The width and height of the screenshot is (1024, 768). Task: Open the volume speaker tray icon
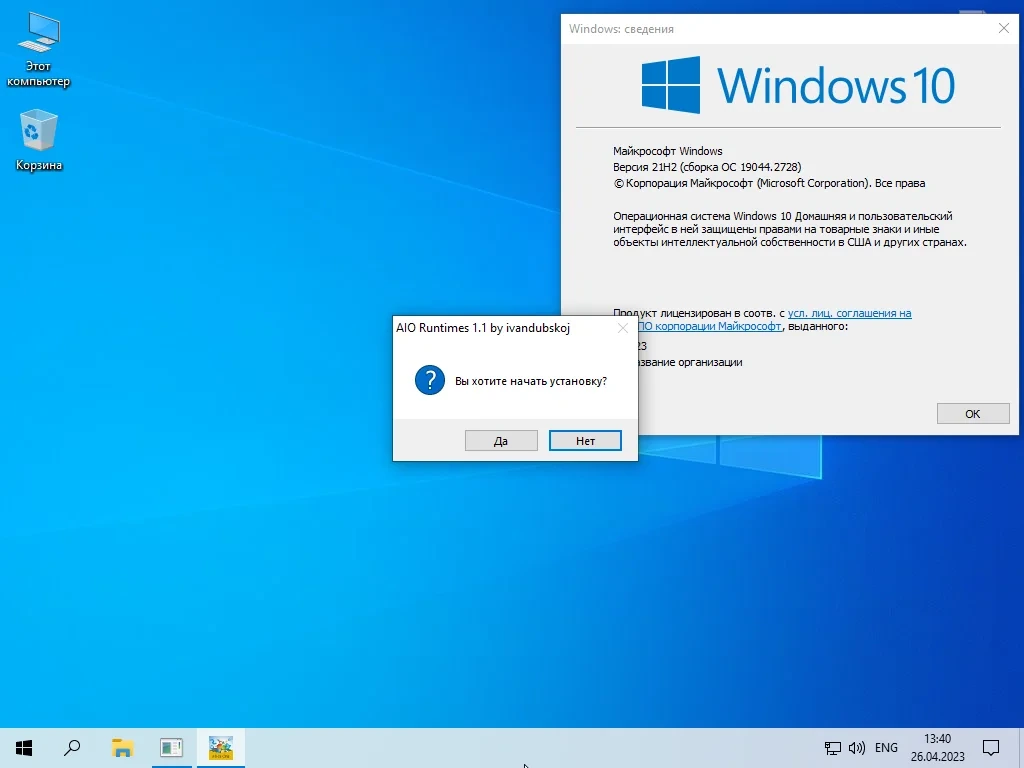point(856,748)
